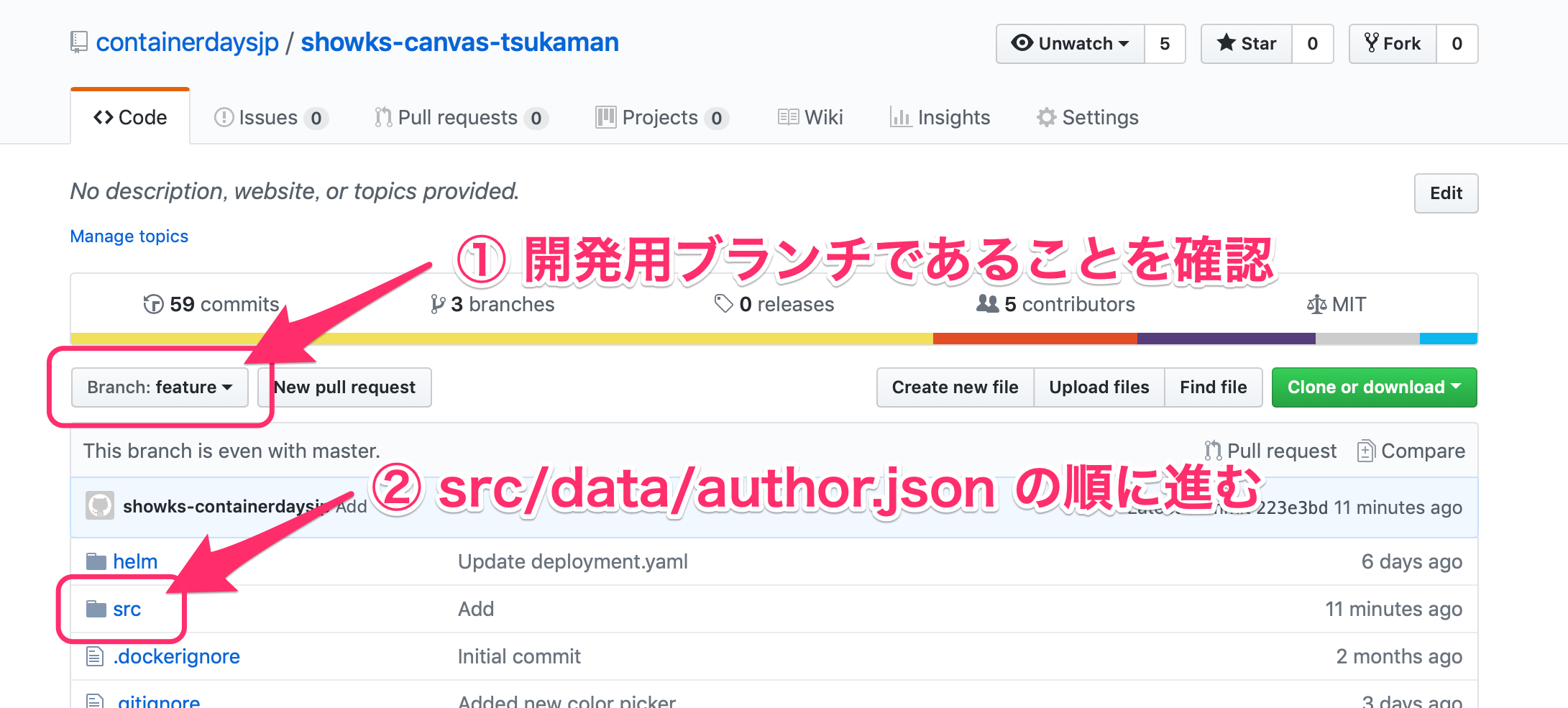
Task: Click the repository book icon beside containerdaysjp
Action: tap(79, 42)
